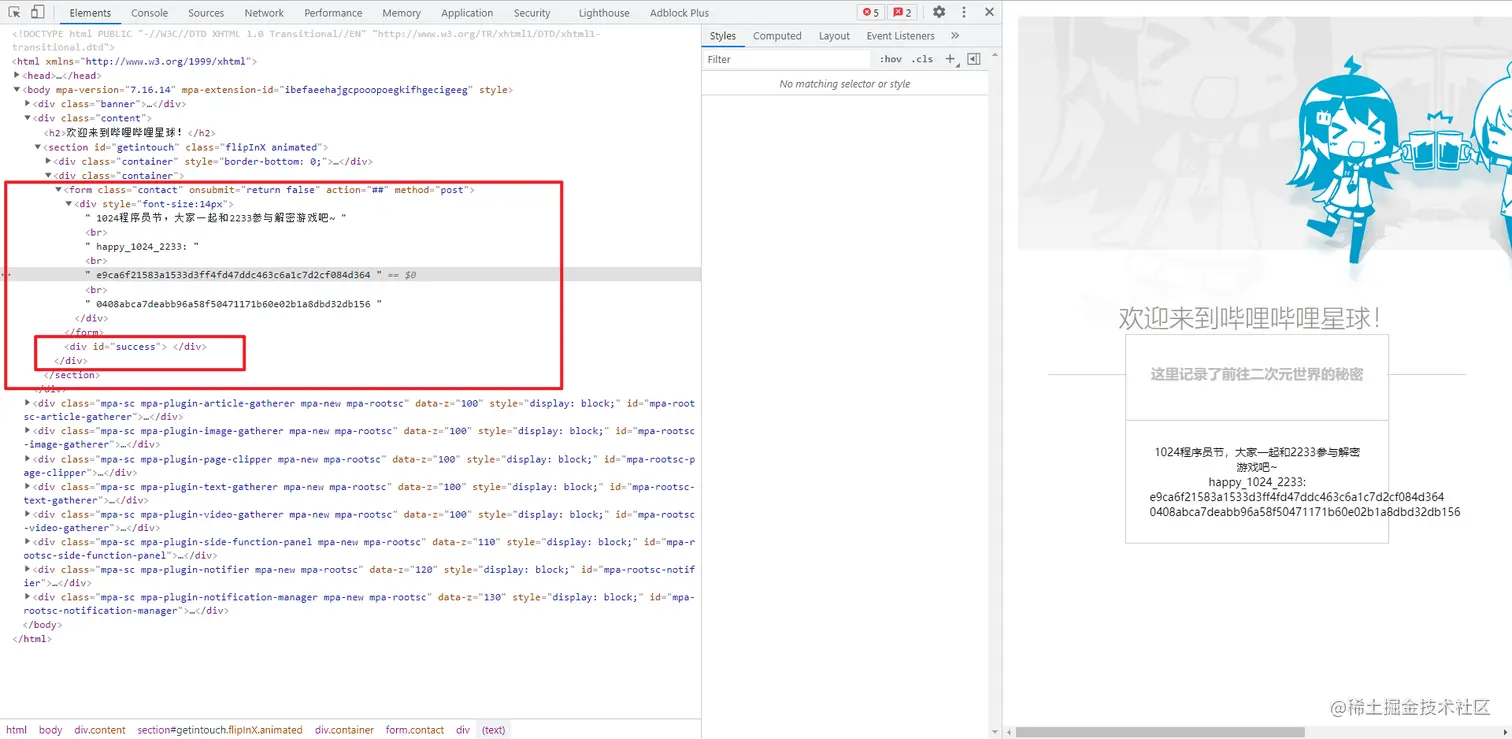Click the page's horizontal scrollbar thumb
This screenshot has height=739, width=1512.
(x=1160, y=731)
